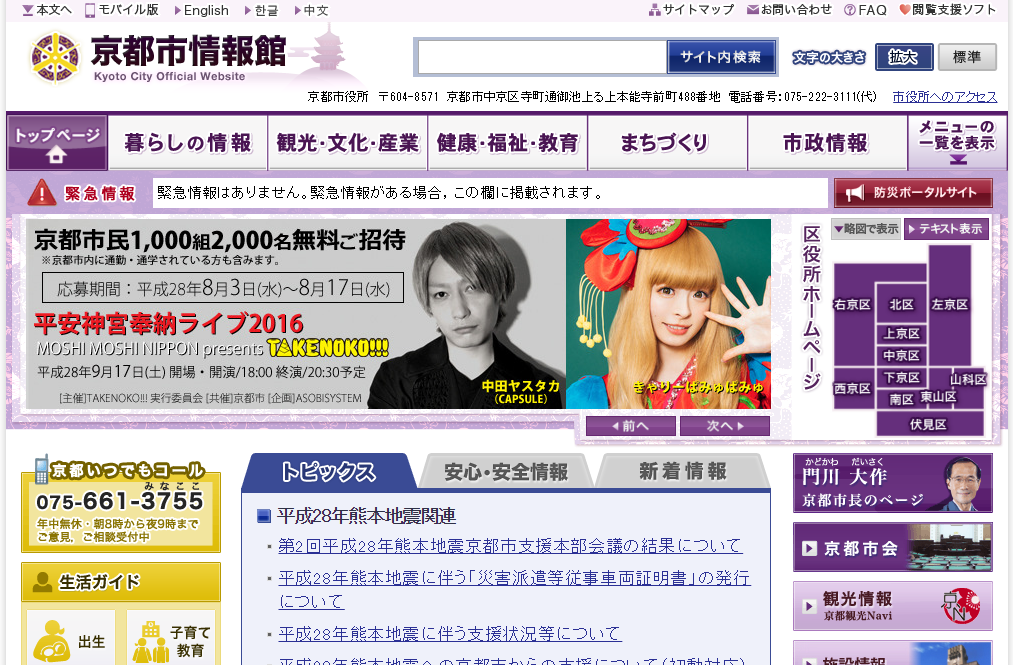
Task: Click the skip-to-content arrow icon beside 本文へ
Action: pos(28,10)
